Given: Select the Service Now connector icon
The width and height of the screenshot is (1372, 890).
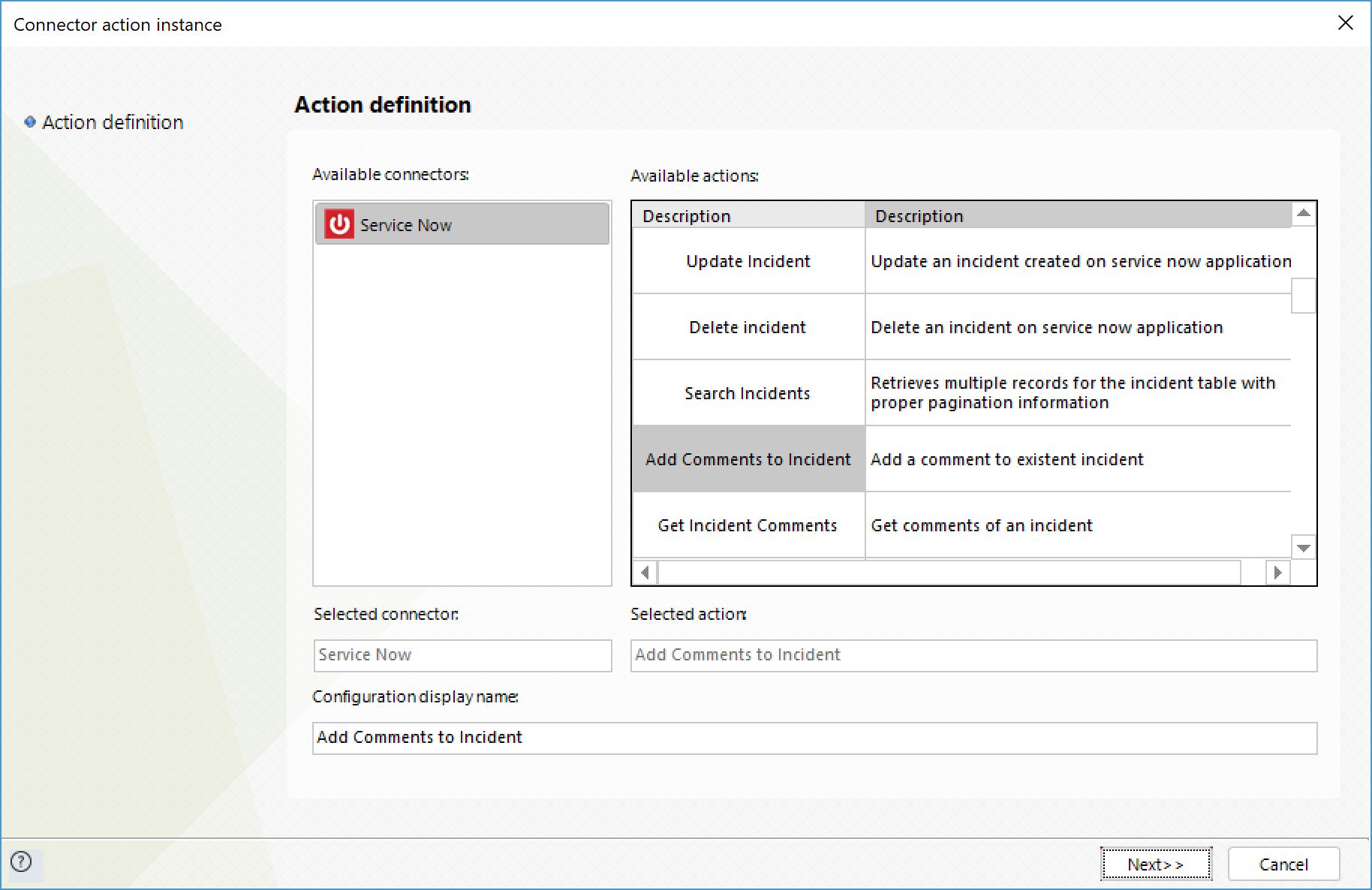Looking at the screenshot, I should point(339,224).
